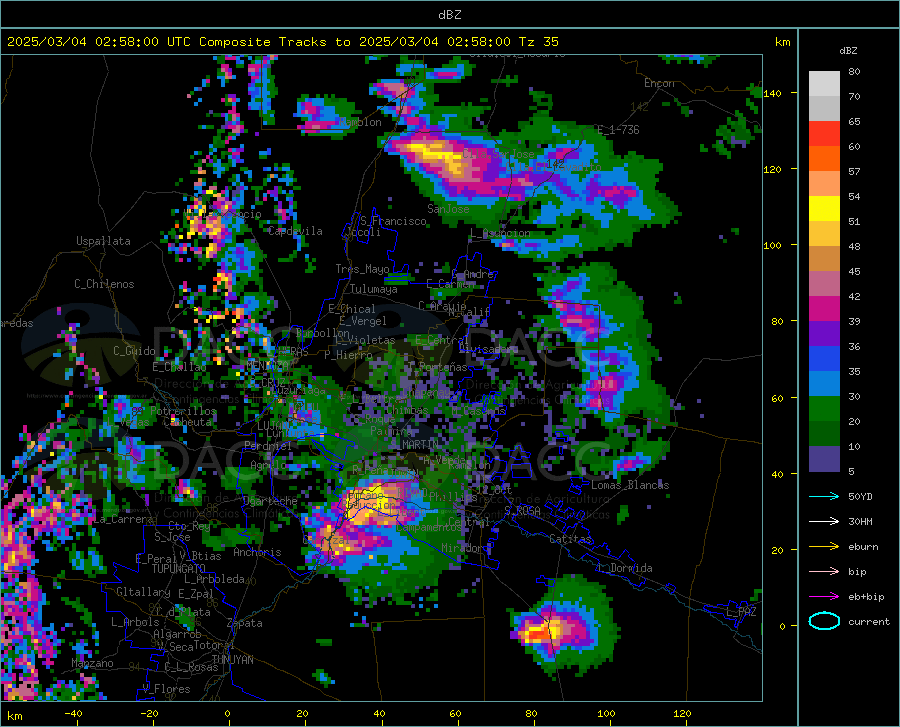Click the Catitas place label

[x=570, y=539]
